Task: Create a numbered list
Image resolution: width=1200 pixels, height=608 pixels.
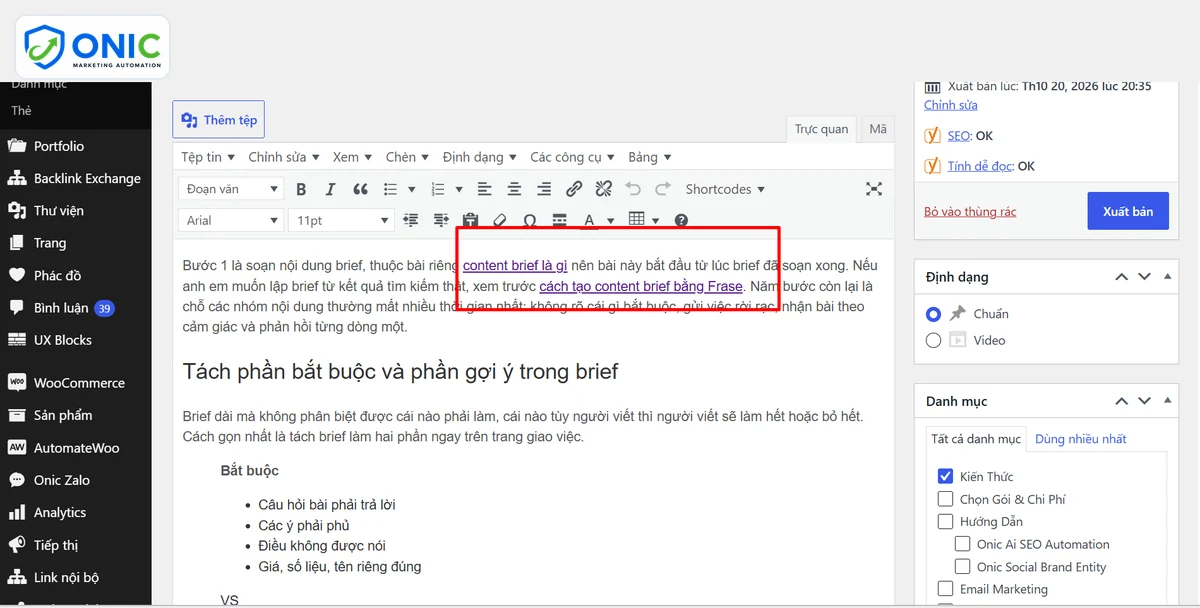Action: (x=437, y=189)
